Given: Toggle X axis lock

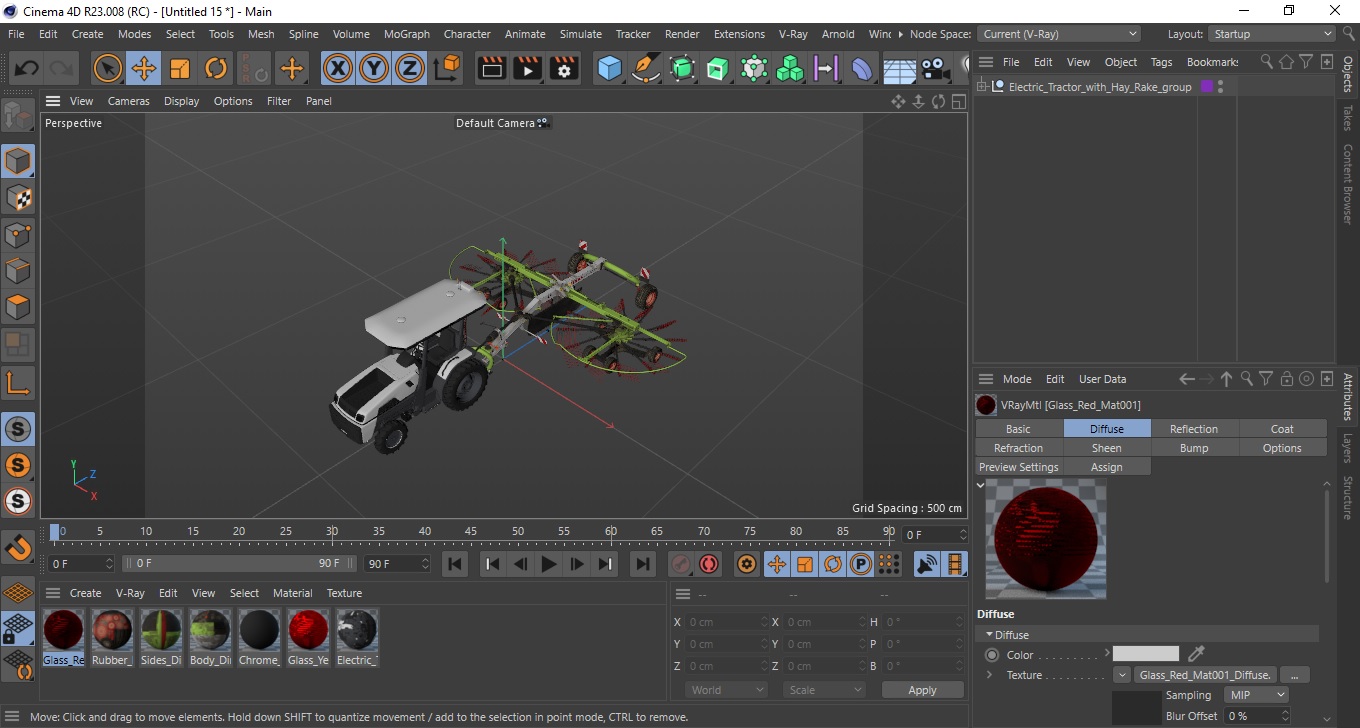Looking at the screenshot, I should point(338,69).
